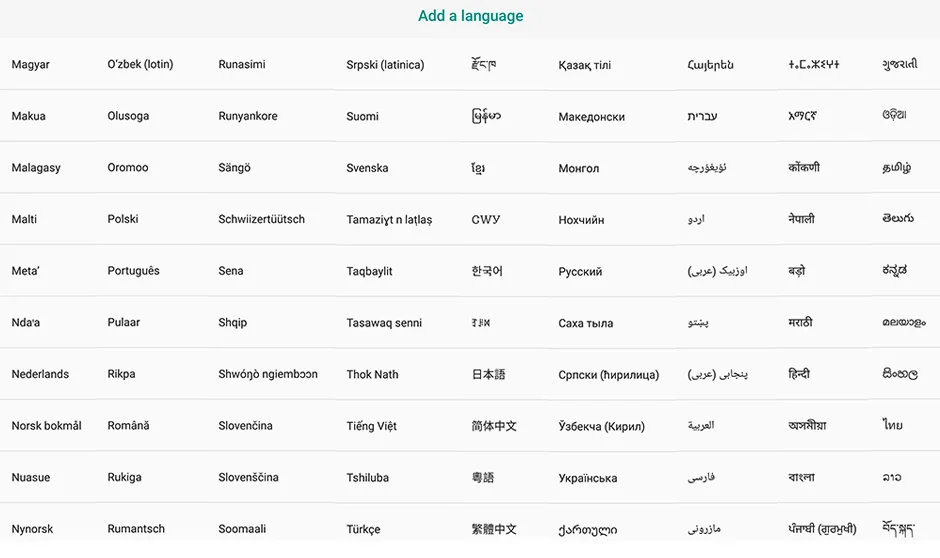Select Português as the language
Image resolution: width=940 pixels, height=558 pixels.
[134, 271]
